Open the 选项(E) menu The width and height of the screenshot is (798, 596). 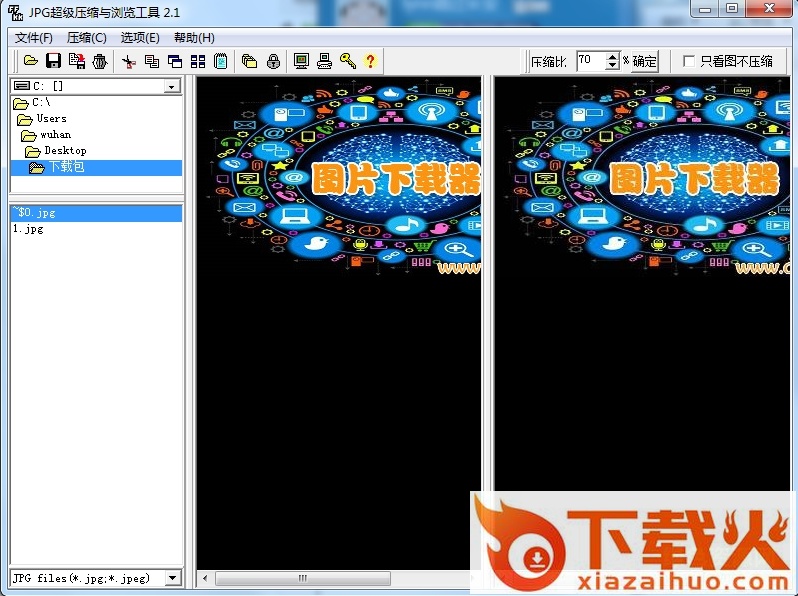[140, 38]
